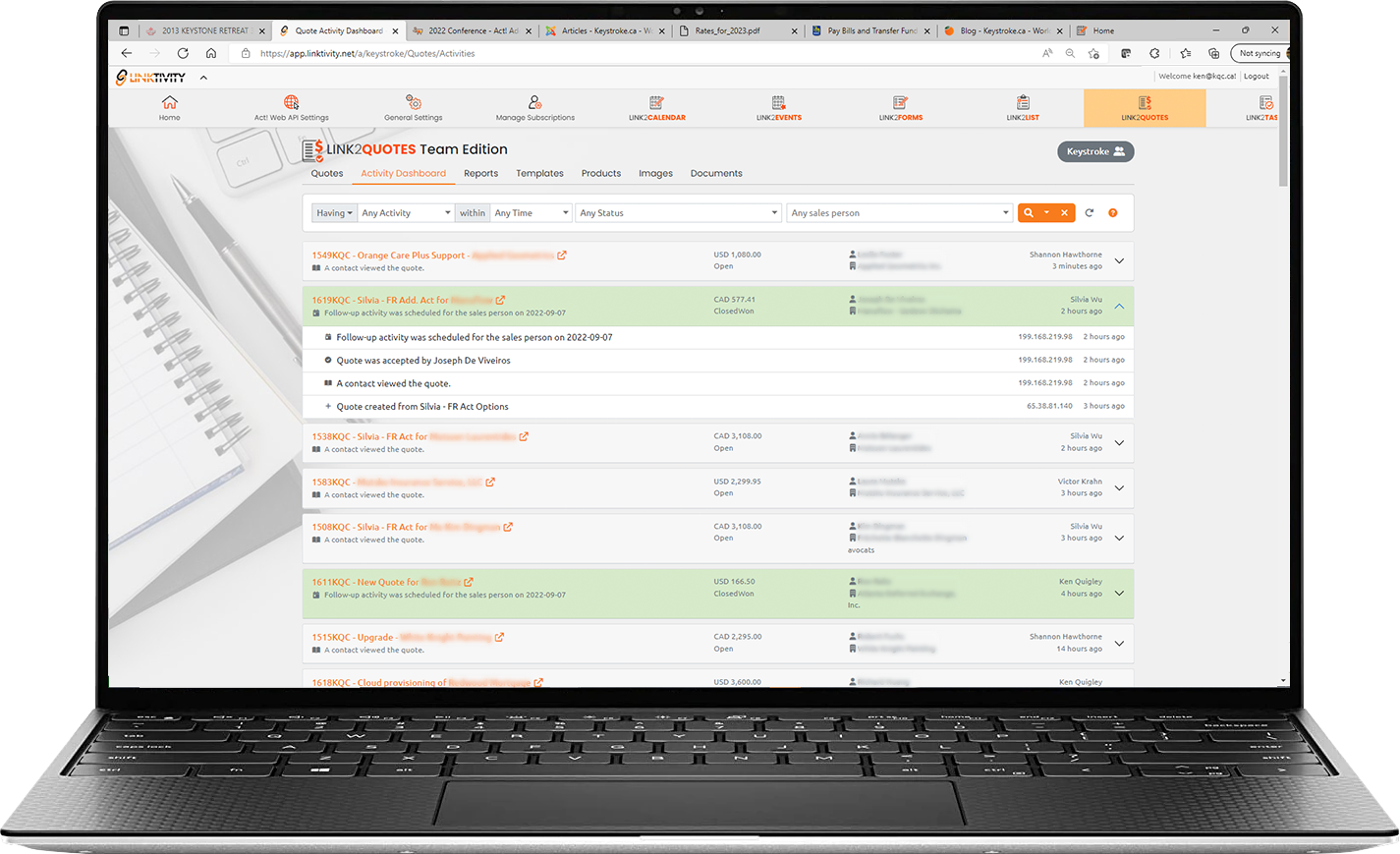
Task: Refresh the activity list
Action: 1090,212
